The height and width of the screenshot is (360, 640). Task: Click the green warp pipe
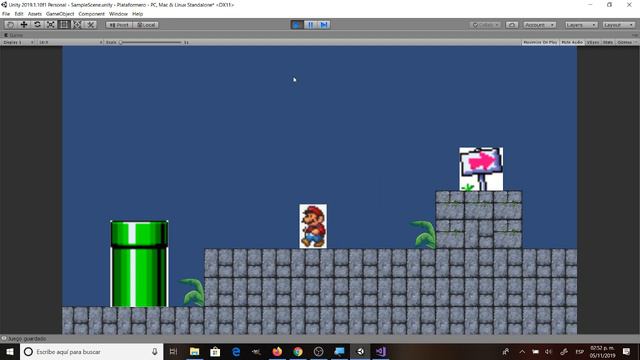click(x=139, y=264)
